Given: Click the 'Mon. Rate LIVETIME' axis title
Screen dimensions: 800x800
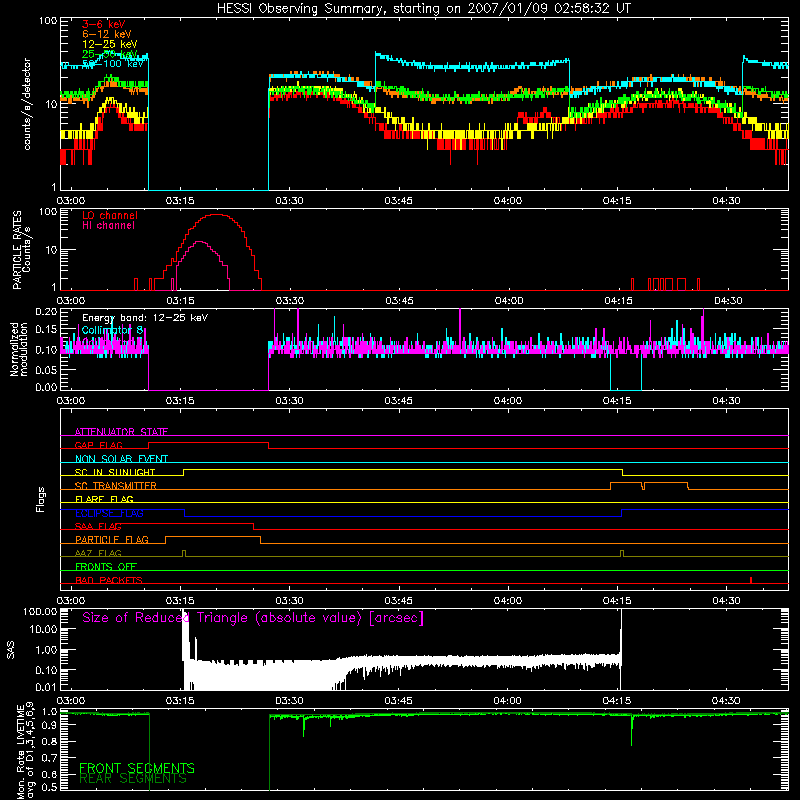Looking at the screenshot, I should click(x=20, y=752).
